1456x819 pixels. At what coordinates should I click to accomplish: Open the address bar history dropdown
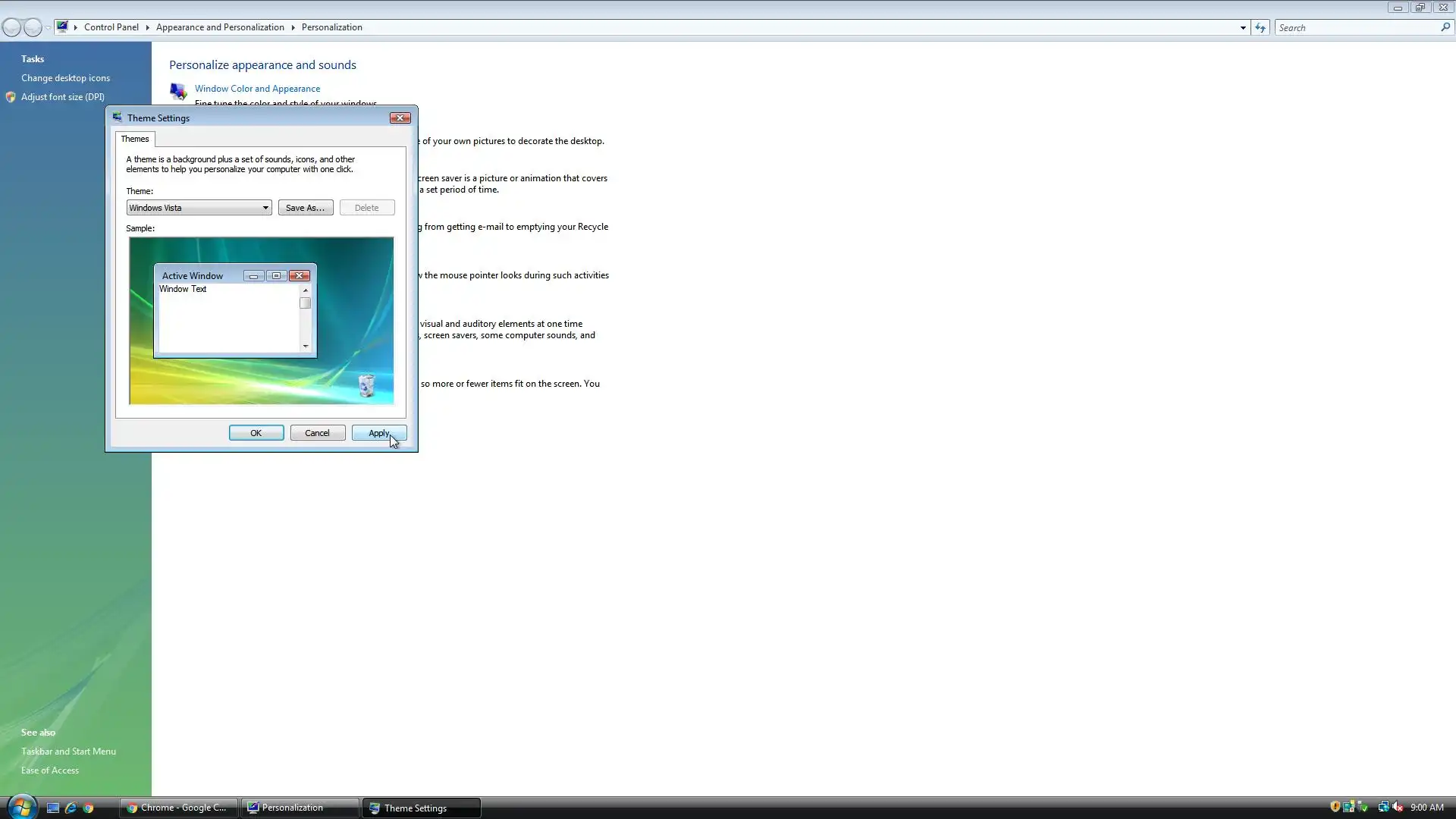point(1243,27)
